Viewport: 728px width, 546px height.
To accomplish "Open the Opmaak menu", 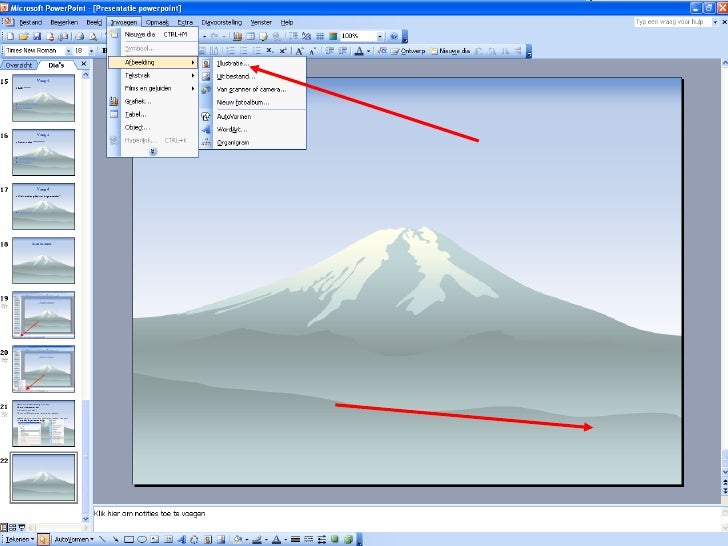I will point(157,22).
